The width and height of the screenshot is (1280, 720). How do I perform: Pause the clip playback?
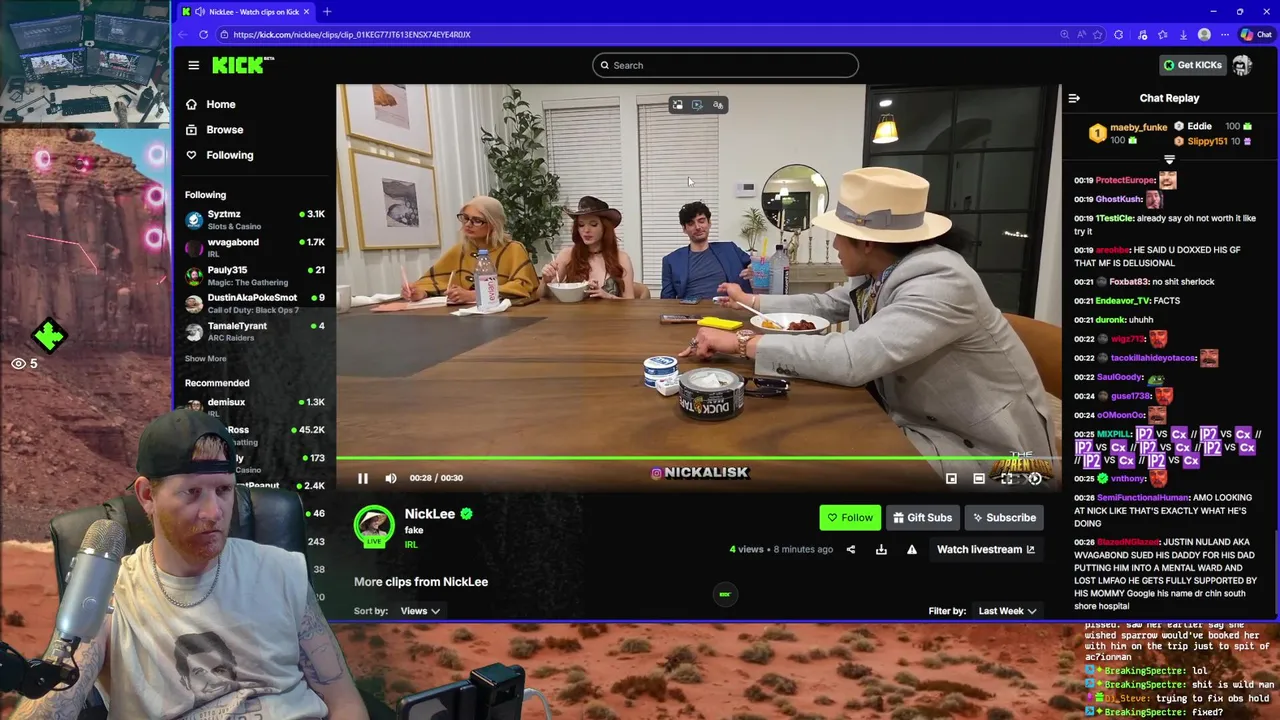coord(363,478)
